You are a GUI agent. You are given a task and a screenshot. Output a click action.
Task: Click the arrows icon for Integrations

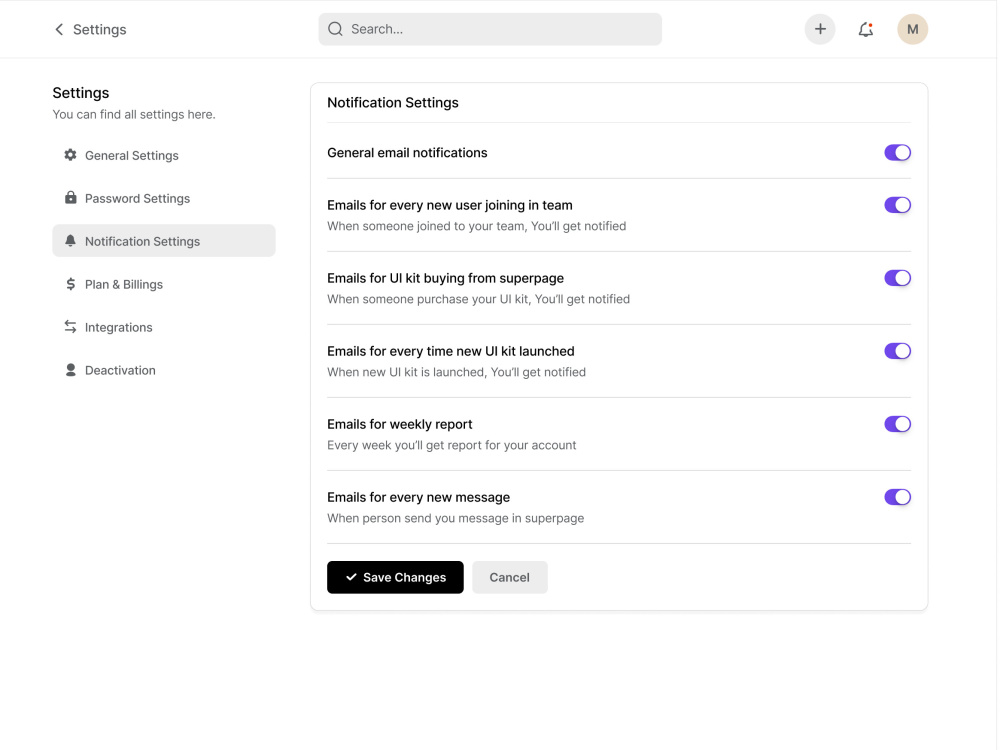click(x=70, y=327)
